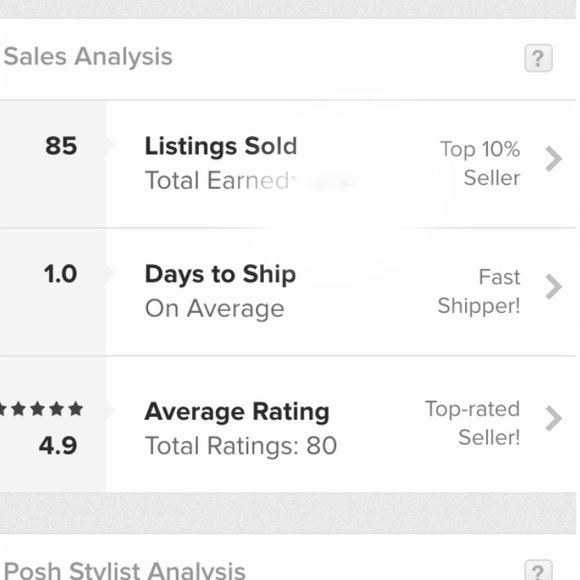580x580 pixels.
Task: Tap the Total Ratings: 80 text
Action: [241, 446]
